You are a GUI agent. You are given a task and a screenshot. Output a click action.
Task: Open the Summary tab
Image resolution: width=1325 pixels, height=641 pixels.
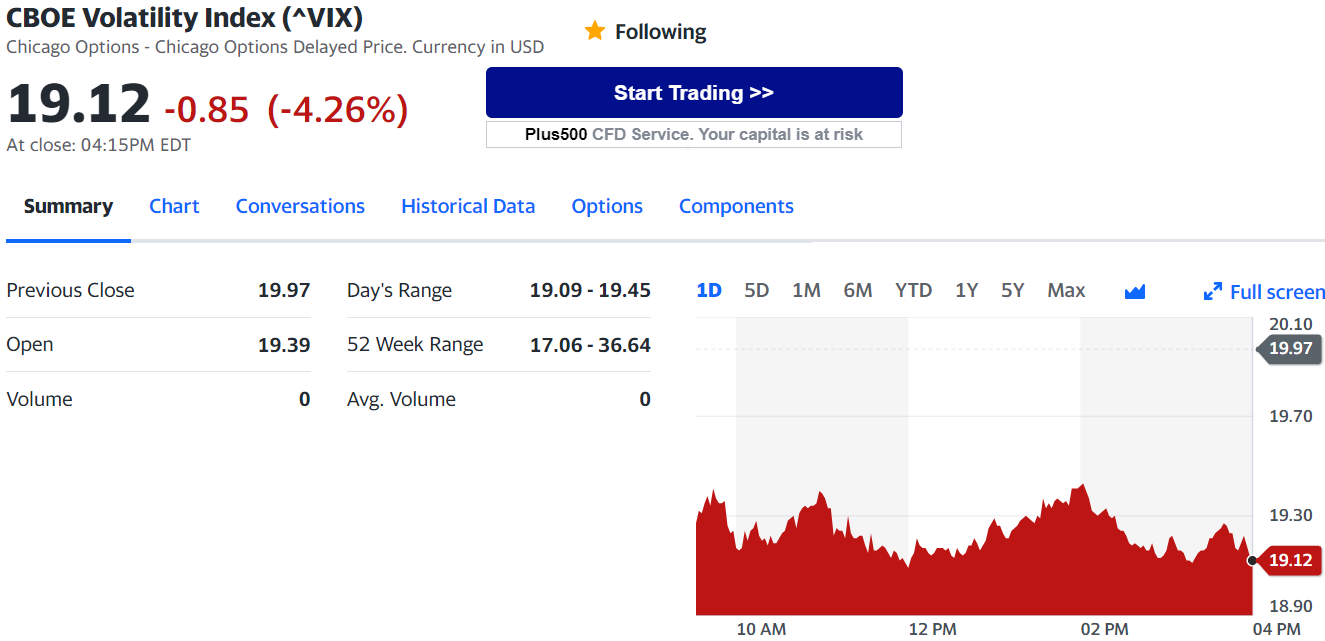click(x=68, y=206)
